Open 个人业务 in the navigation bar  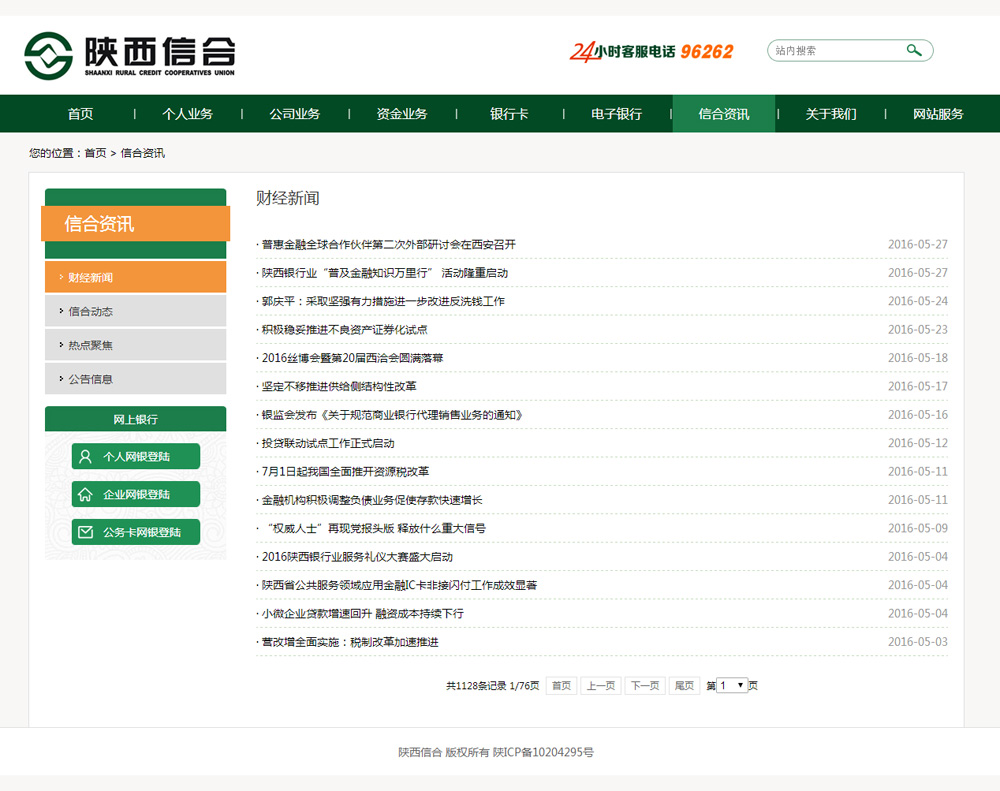pyautogui.click(x=188, y=114)
